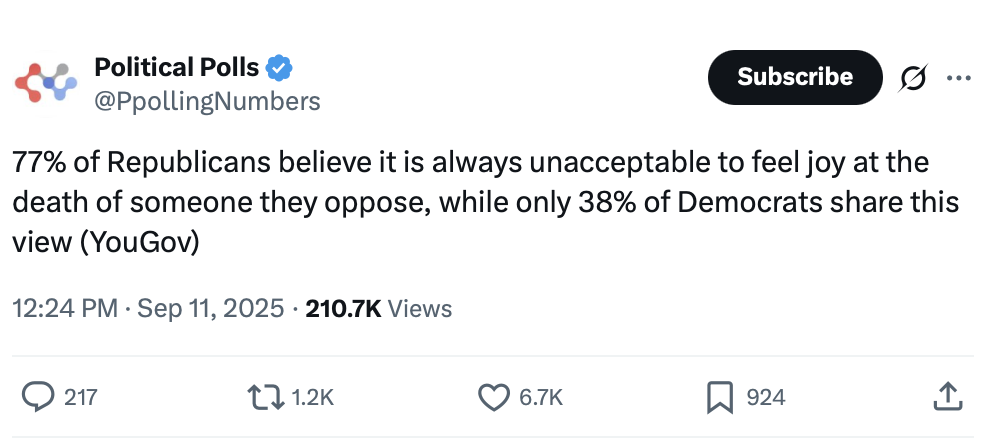Click the 1.2K reposts count
The height and width of the screenshot is (446, 1000).
point(312,397)
